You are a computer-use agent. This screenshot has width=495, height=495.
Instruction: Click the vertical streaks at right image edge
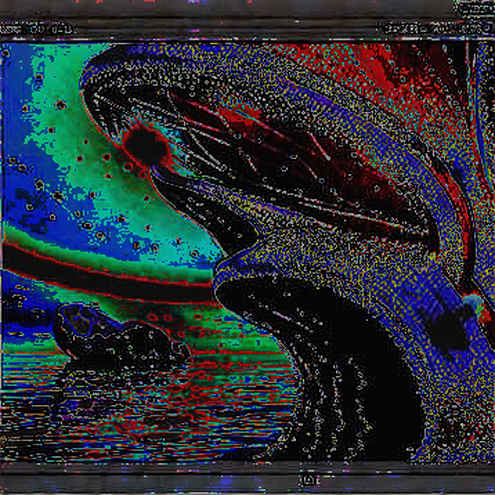(480, 133)
